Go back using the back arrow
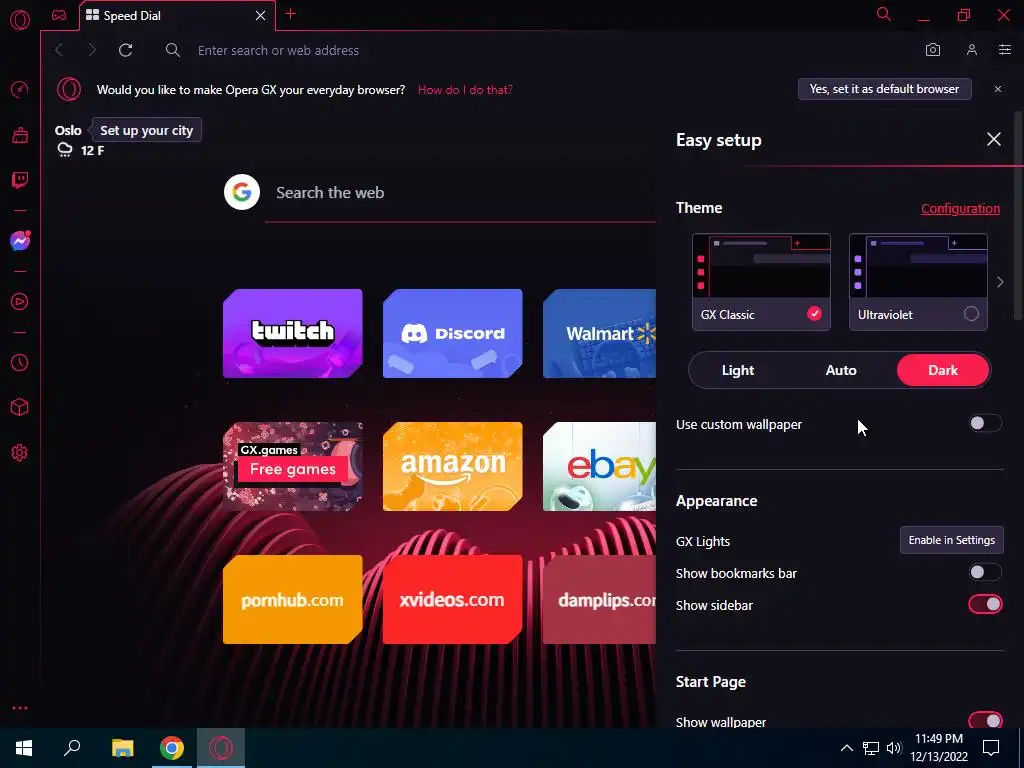This screenshot has width=1024, height=768. click(x=59, y=50)
